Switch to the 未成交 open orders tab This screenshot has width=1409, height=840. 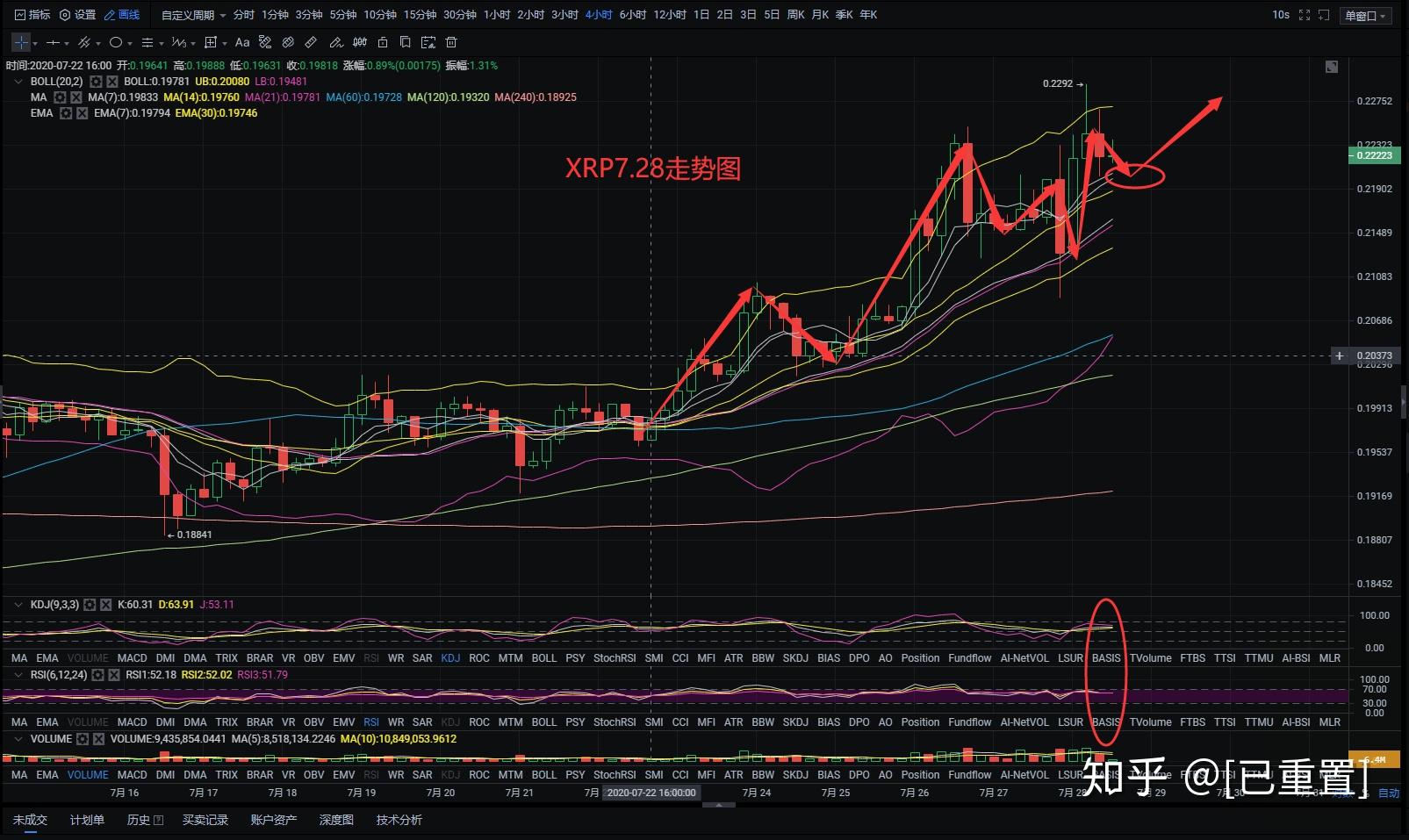click(30, 820)
